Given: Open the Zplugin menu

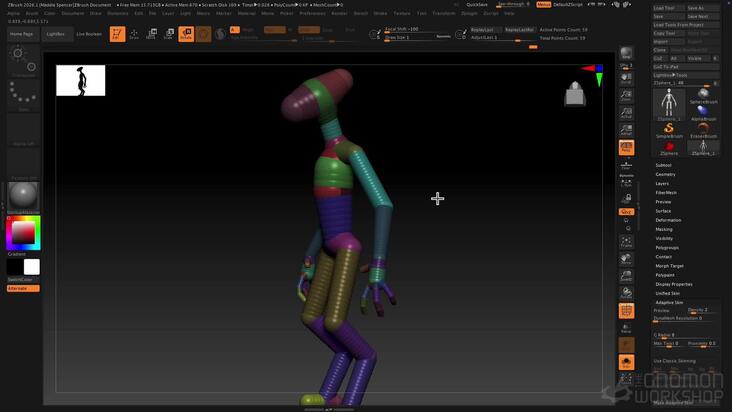Looking at the screenshot, I should 469,14.
